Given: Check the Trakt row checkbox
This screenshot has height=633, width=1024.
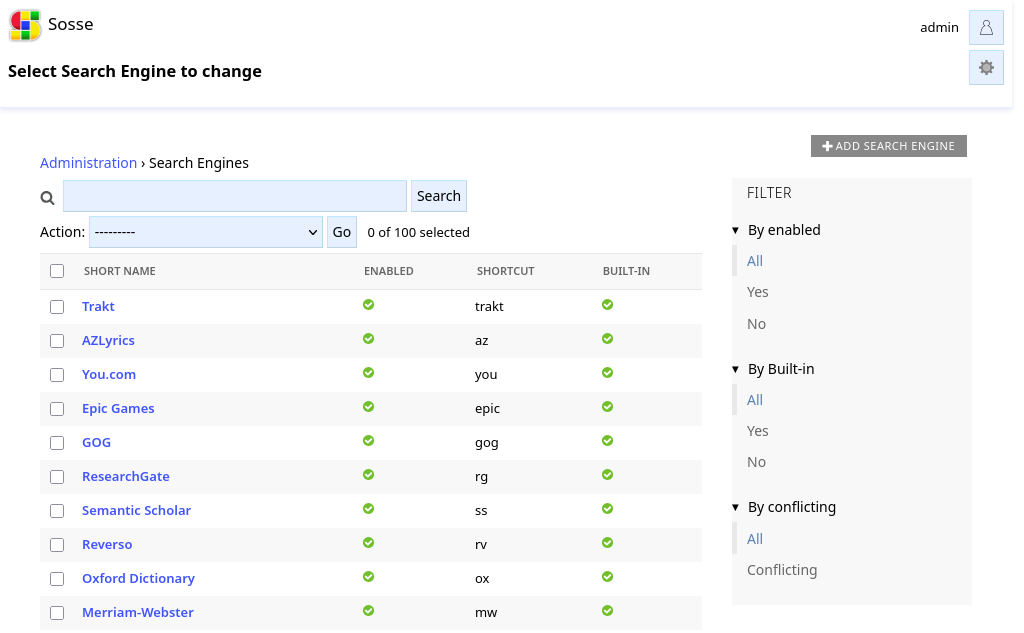Looking at the screenshot, I should [x=57, y=307].
